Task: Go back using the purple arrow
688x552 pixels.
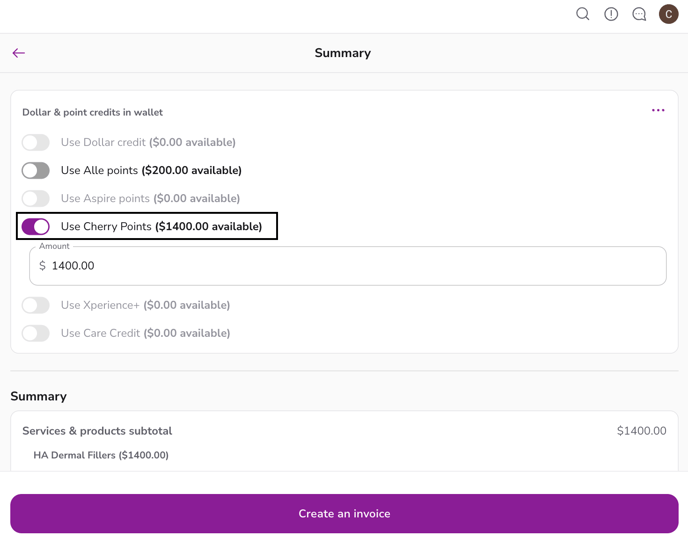Action: (x=19, y=53)
